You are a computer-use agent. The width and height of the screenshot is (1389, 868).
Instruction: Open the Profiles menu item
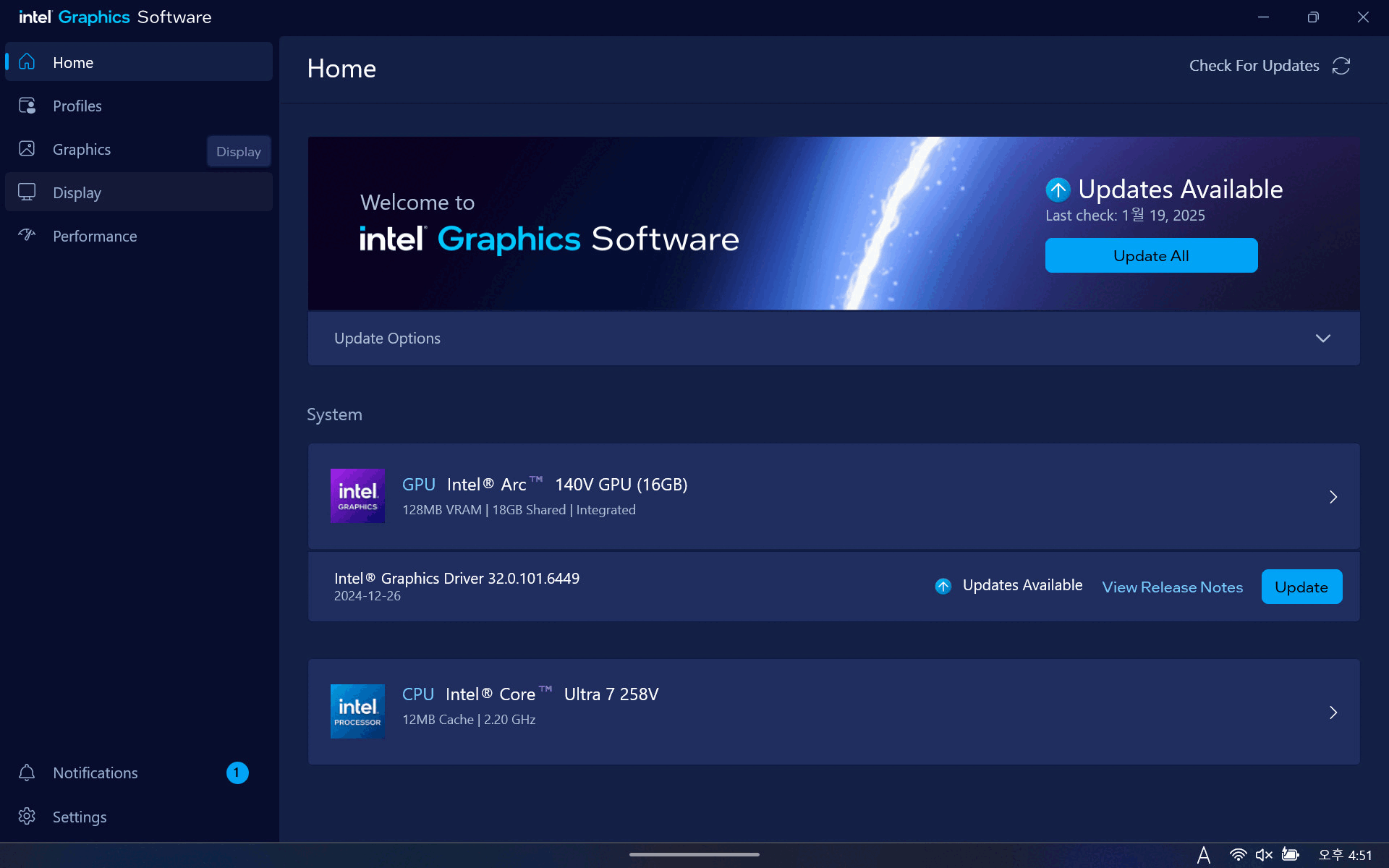click(139, 106)
